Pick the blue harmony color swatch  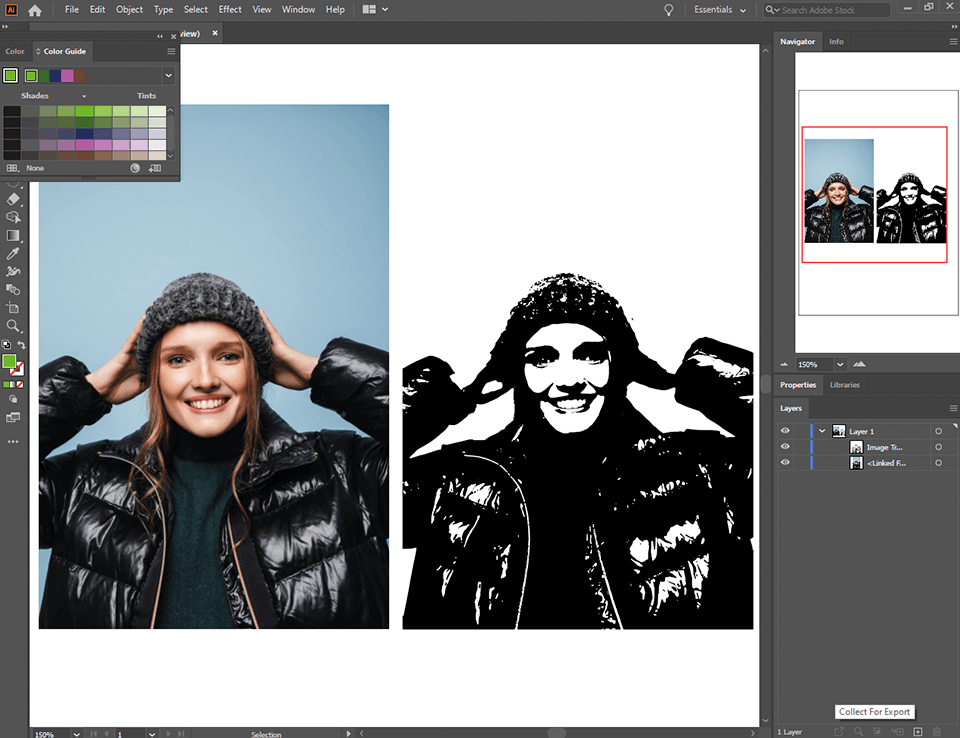coord(55,75)
